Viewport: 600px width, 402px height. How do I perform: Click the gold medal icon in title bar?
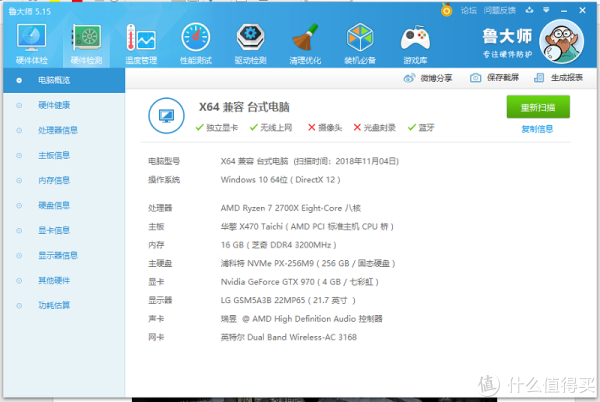pyautogui.click(x=446, y=10)
